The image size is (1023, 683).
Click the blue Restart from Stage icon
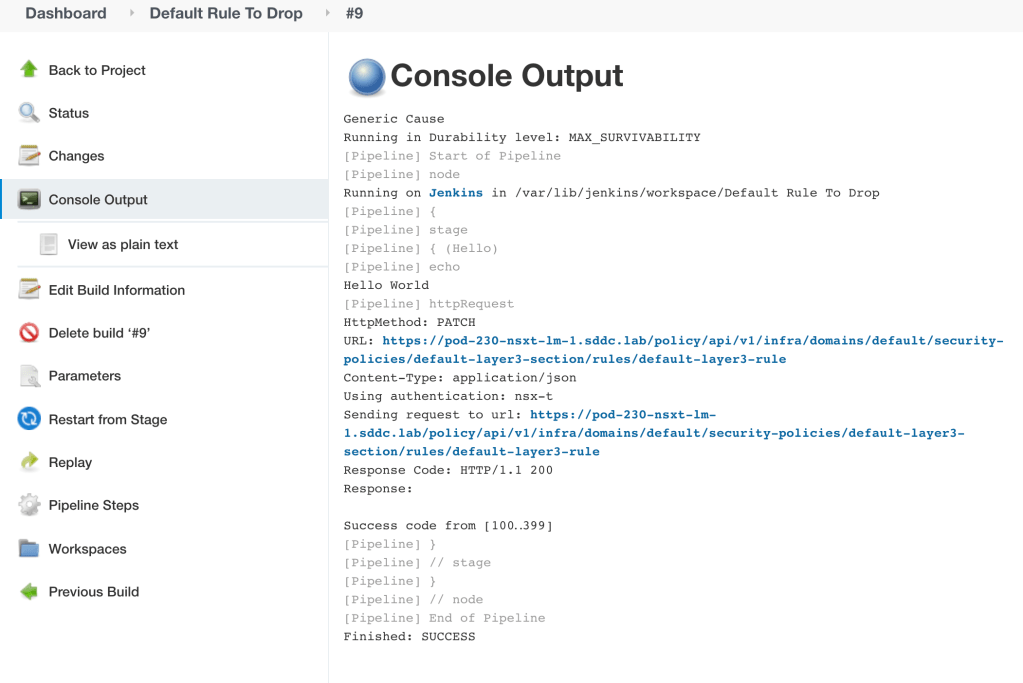29,419
